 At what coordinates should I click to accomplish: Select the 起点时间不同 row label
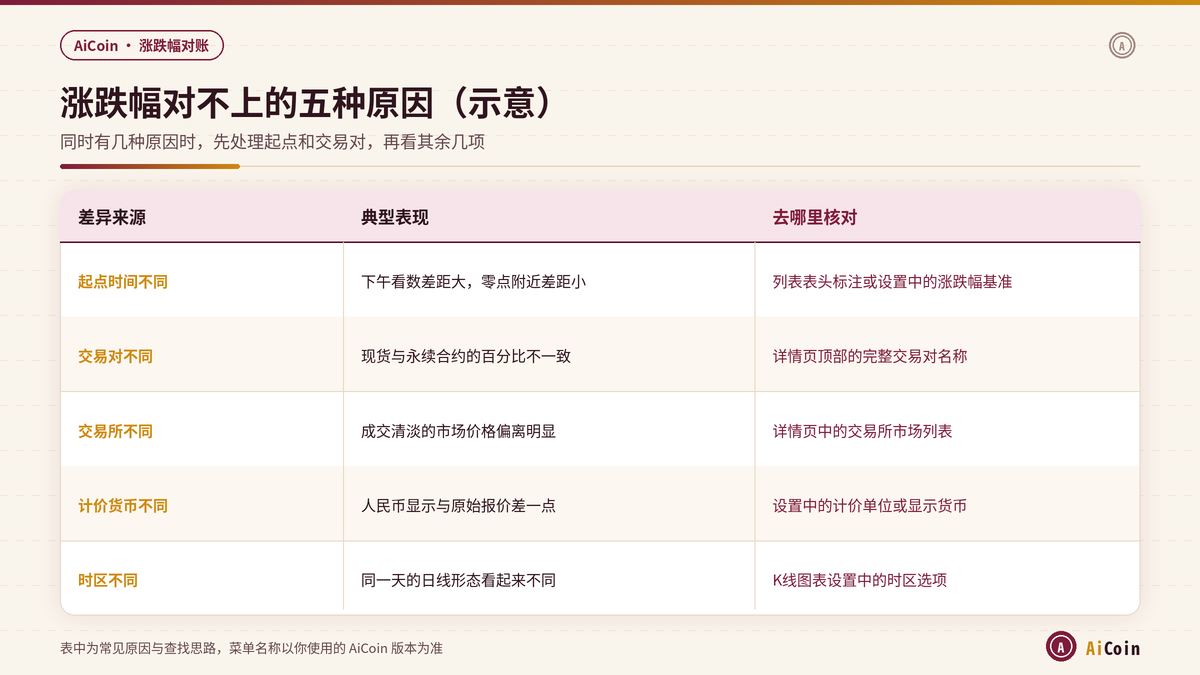pos(123,282)
